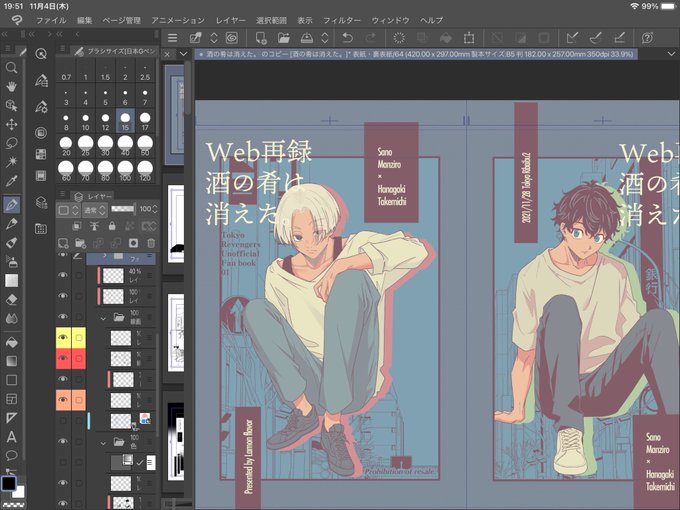Select the Figure rectangle tool
The height and width of the screenshot is (510, 680).
tap(11, 380)
